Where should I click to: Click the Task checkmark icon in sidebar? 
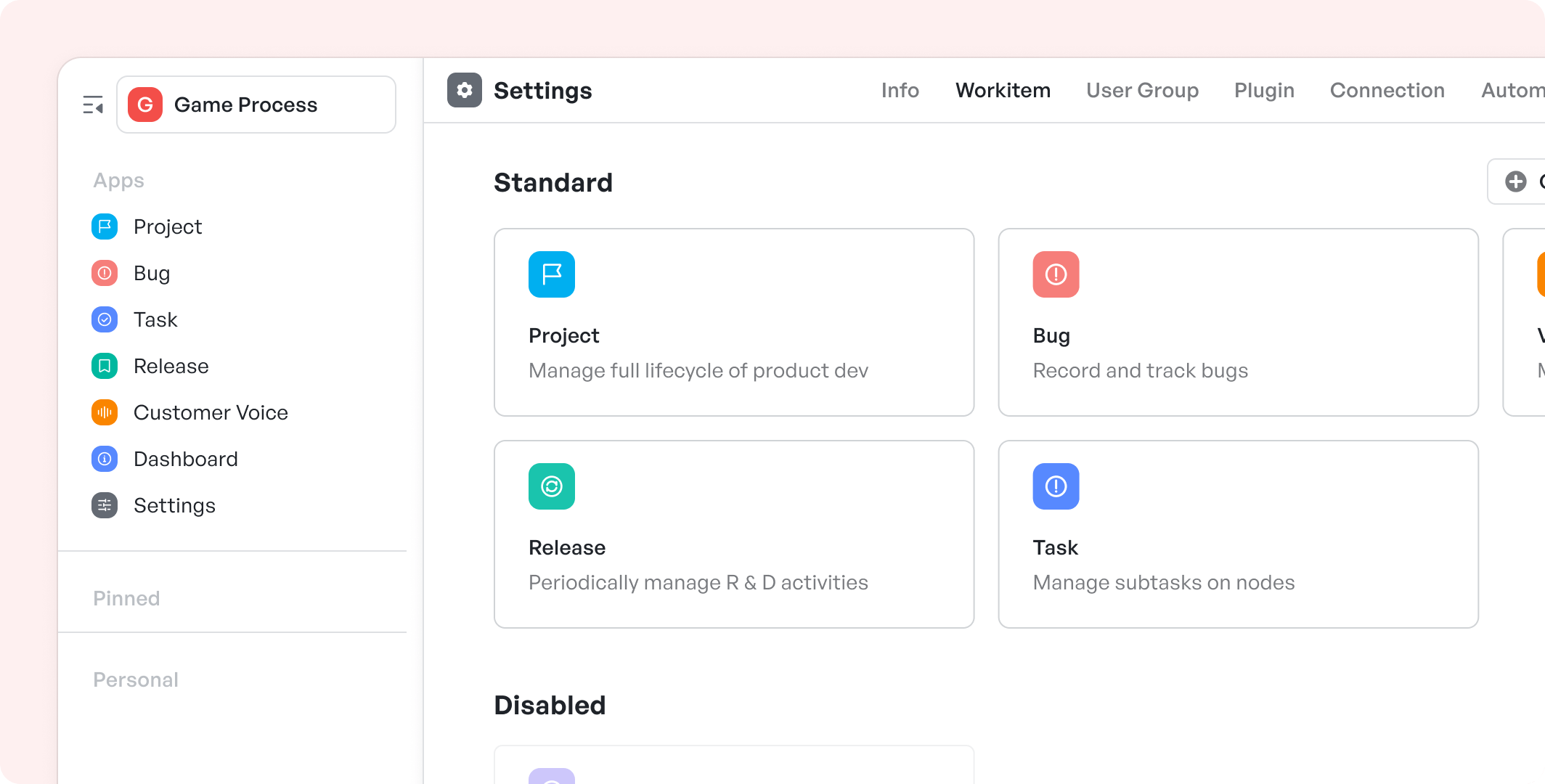click(105, 319)
